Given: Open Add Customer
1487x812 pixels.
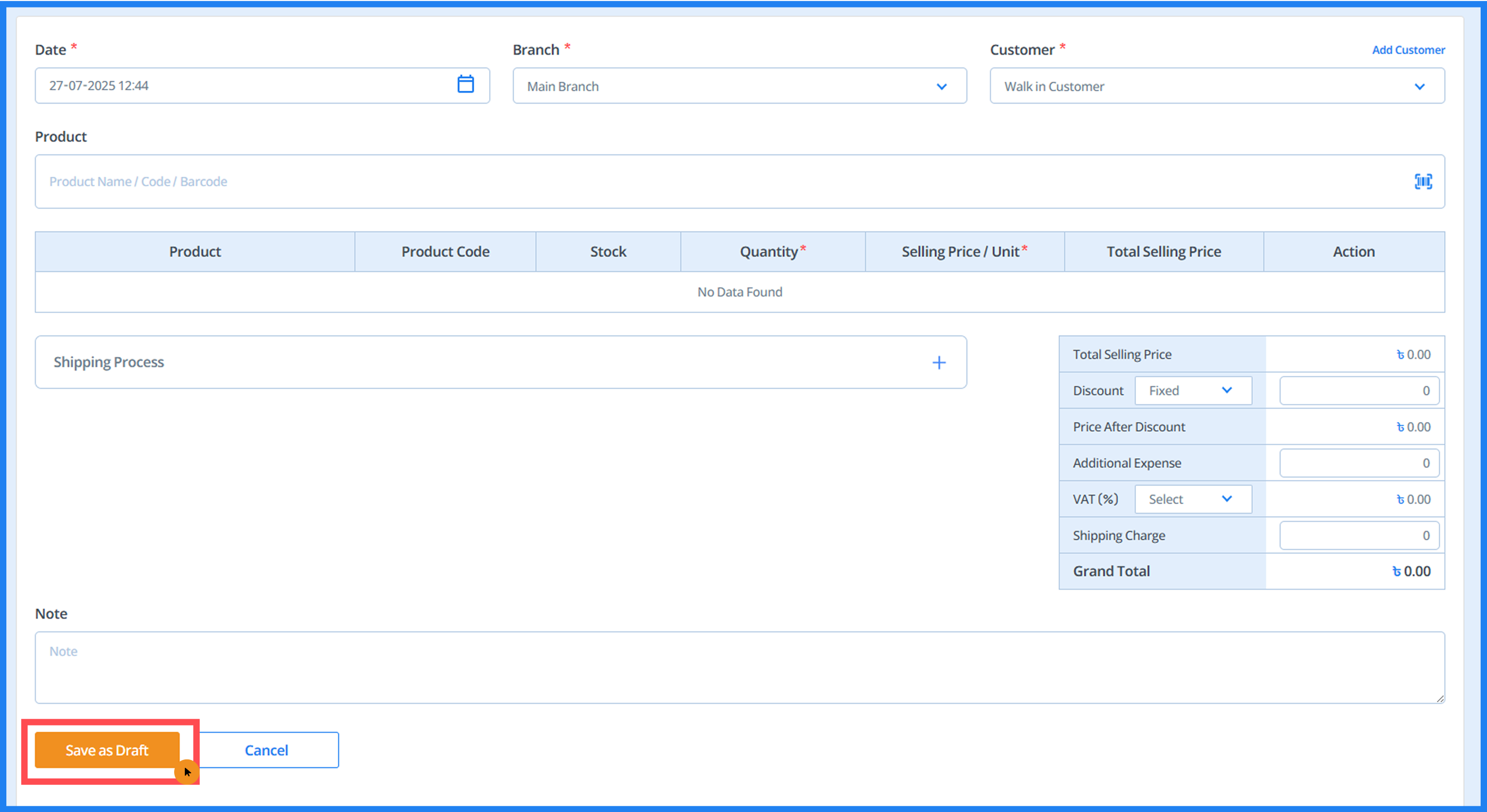Looking at the screenshot, I should point(1408,49).
